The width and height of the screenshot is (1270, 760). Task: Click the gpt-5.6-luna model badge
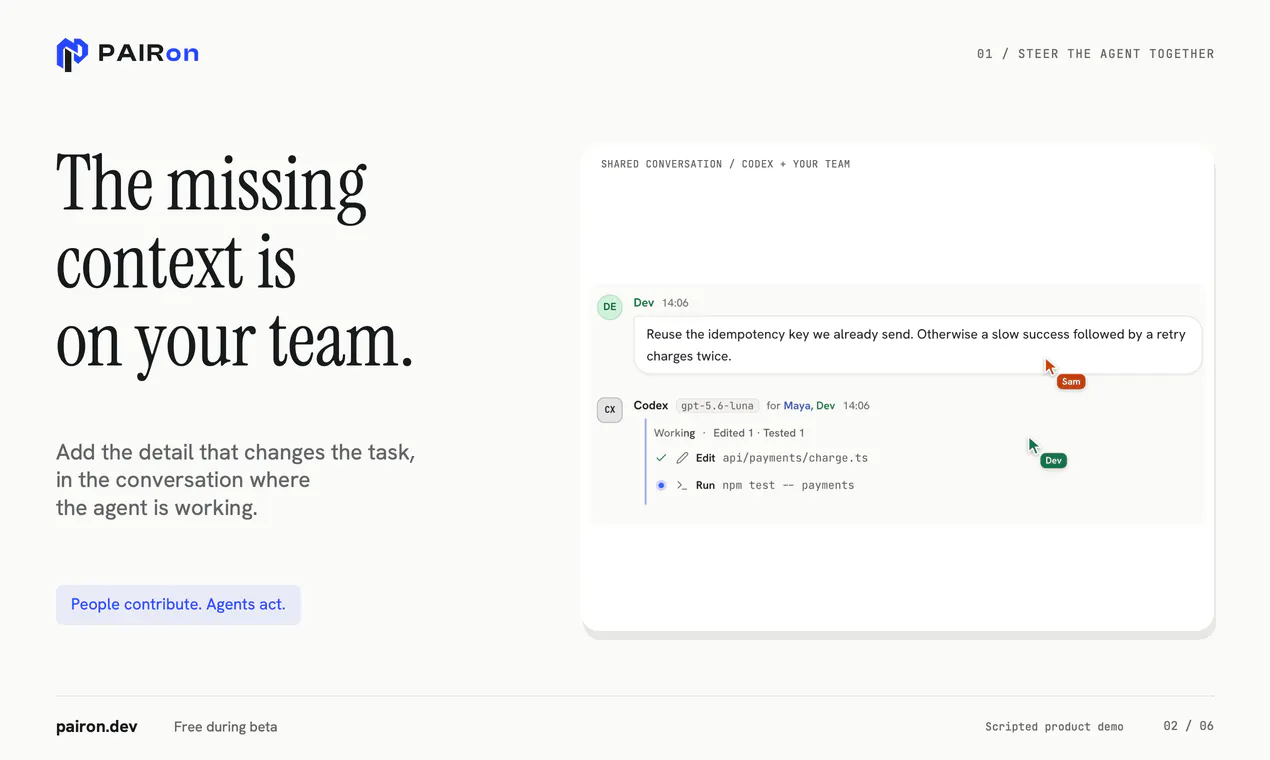tap(717, 406)
